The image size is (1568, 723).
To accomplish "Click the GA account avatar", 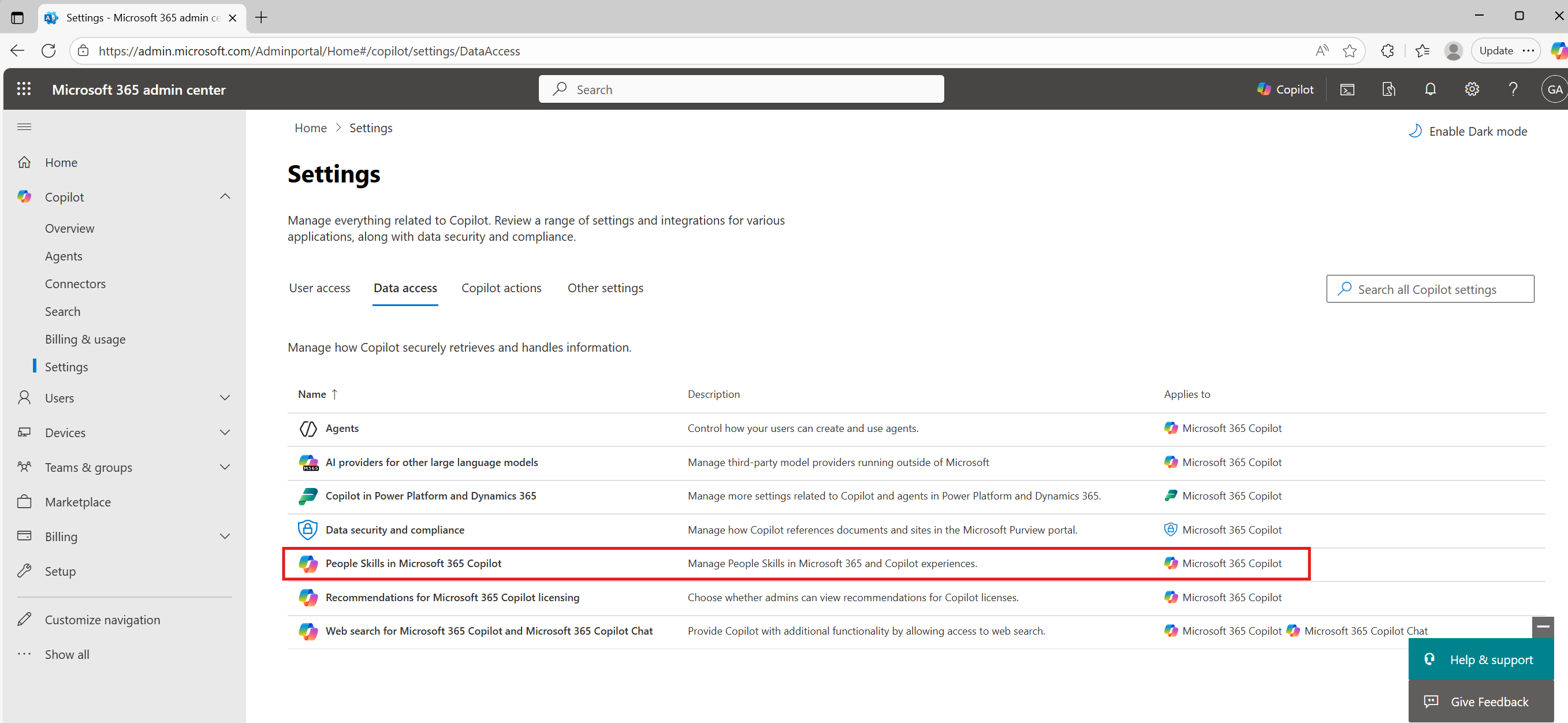I will click(1554, 90).
